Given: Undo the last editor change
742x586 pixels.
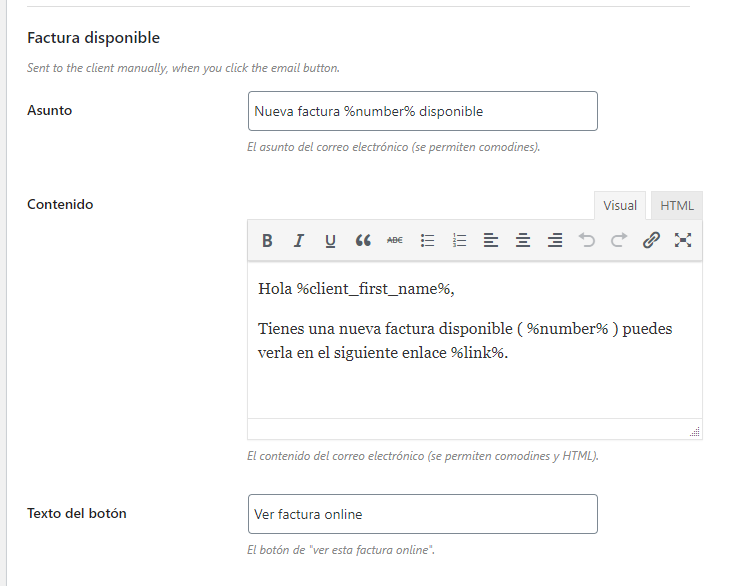Looking at the screenshot, I should (x=587, y=240).
